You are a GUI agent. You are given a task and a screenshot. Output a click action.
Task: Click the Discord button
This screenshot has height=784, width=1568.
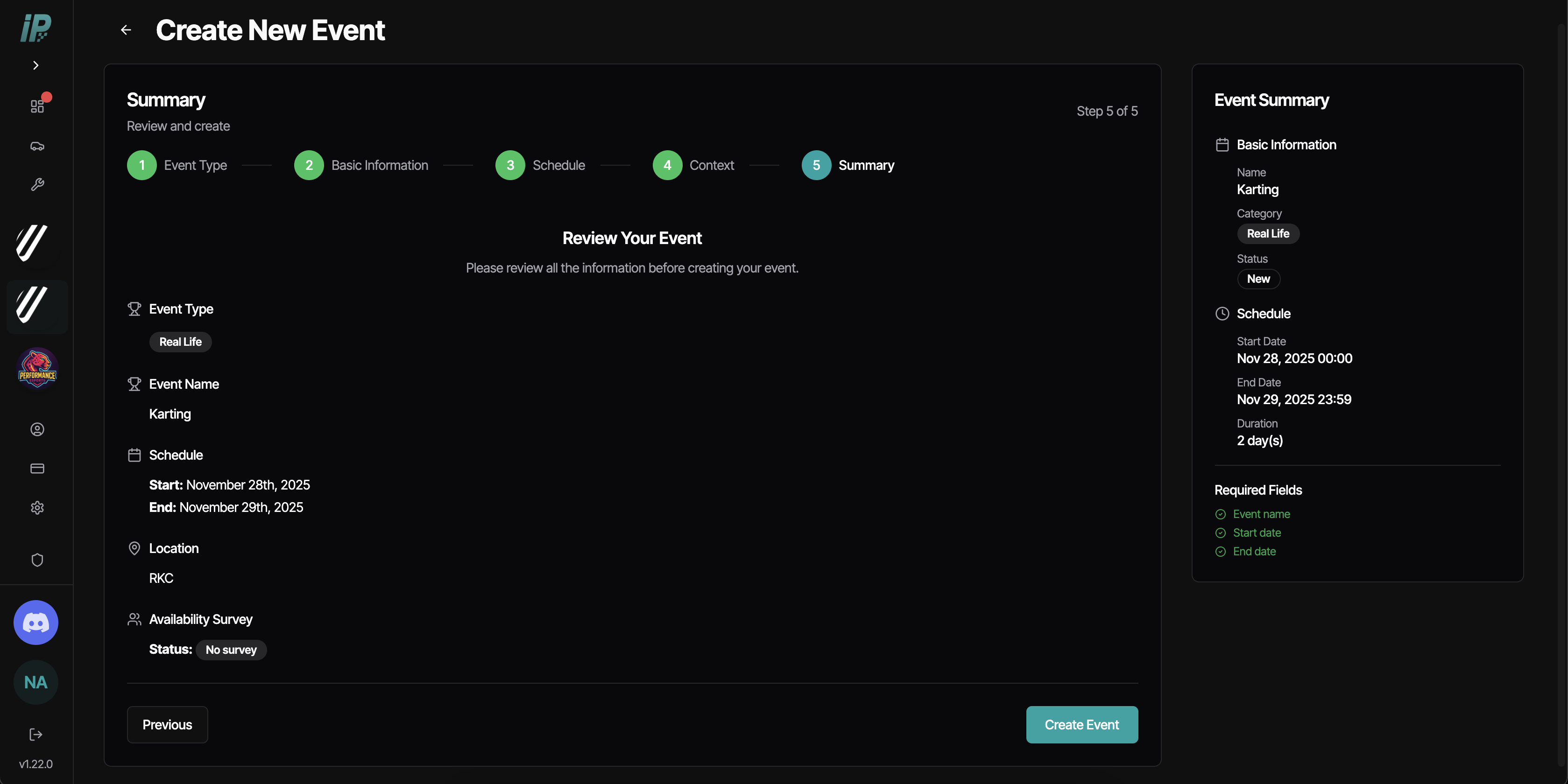click(36, 622)
